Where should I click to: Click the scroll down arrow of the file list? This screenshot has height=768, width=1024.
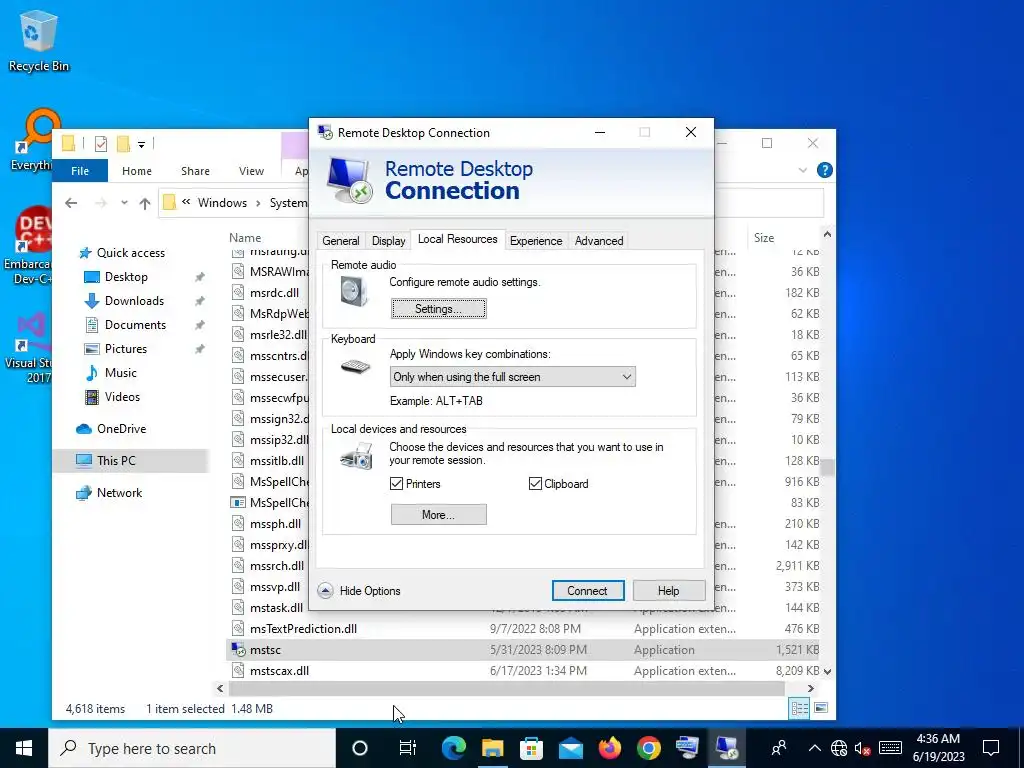click(827, 671)
